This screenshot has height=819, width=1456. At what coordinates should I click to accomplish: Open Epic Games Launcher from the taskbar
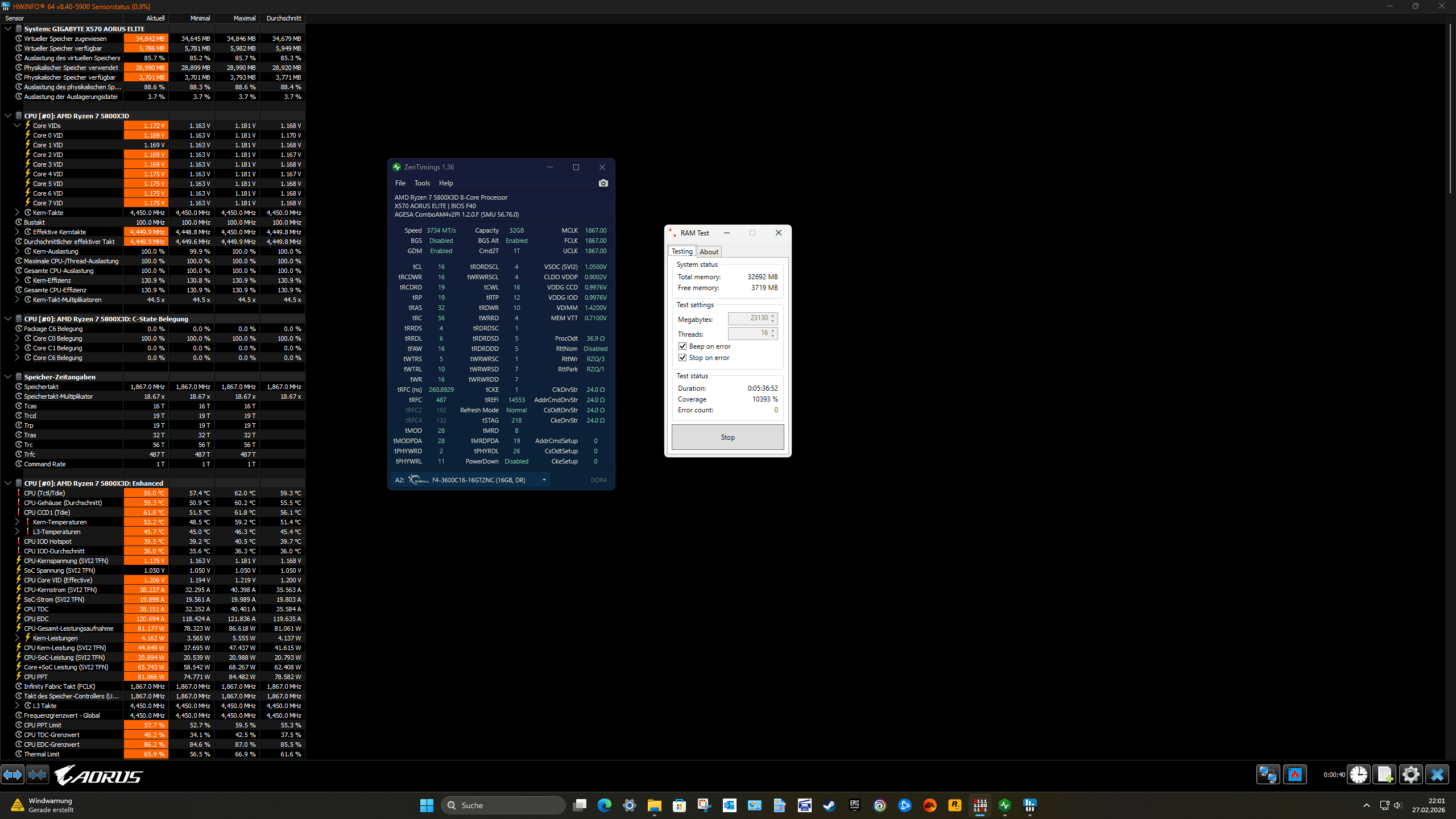pyautogui.click(x=854, y=805)
